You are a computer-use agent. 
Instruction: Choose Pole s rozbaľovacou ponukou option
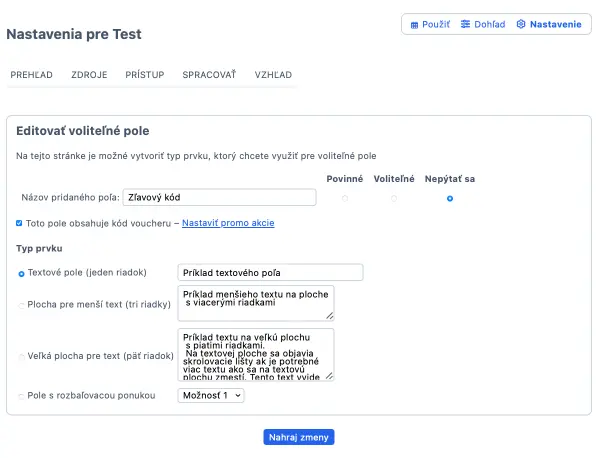click(x=21, y=397)
